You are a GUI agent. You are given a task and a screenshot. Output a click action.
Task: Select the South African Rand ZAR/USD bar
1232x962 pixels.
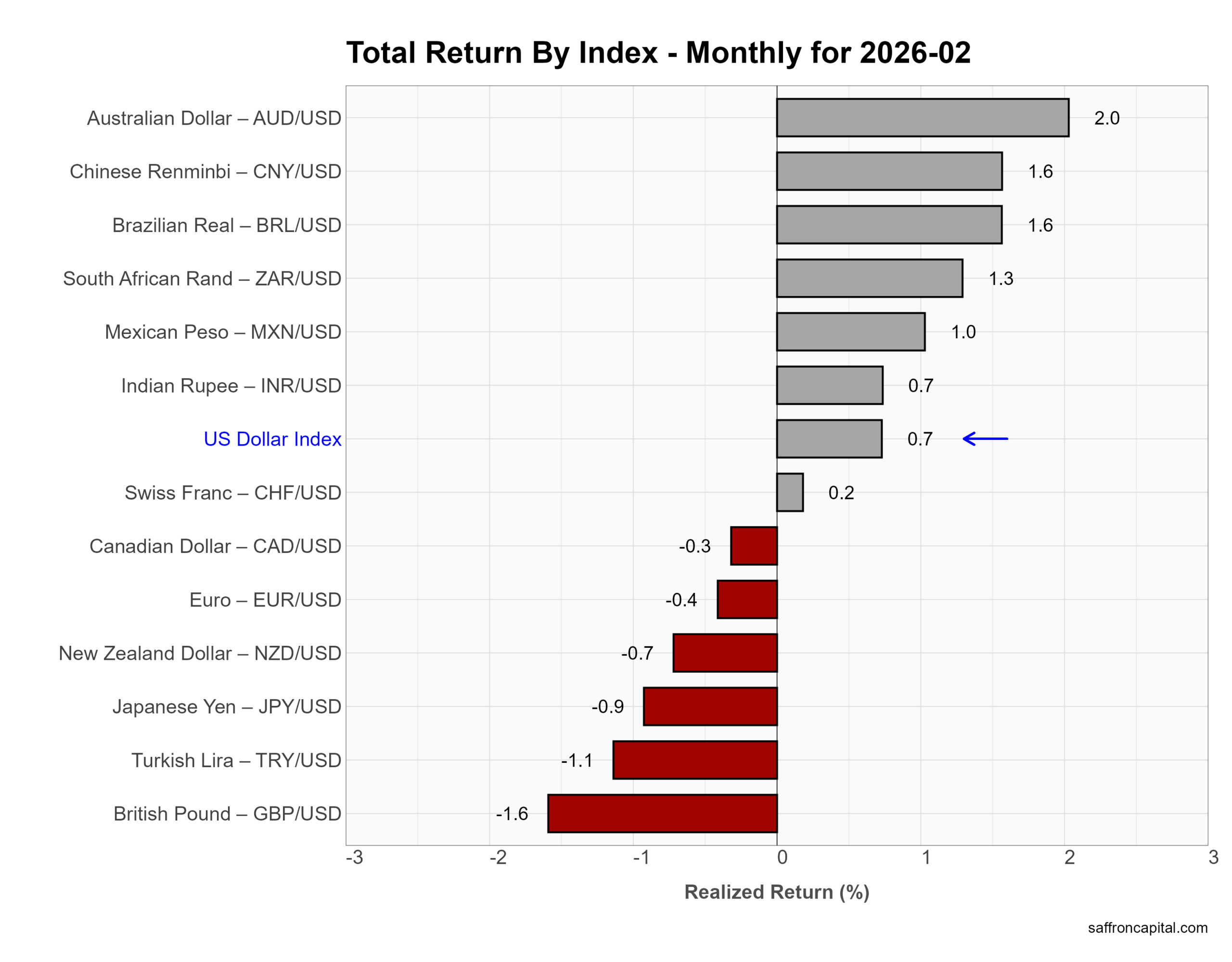coord(869,278)
